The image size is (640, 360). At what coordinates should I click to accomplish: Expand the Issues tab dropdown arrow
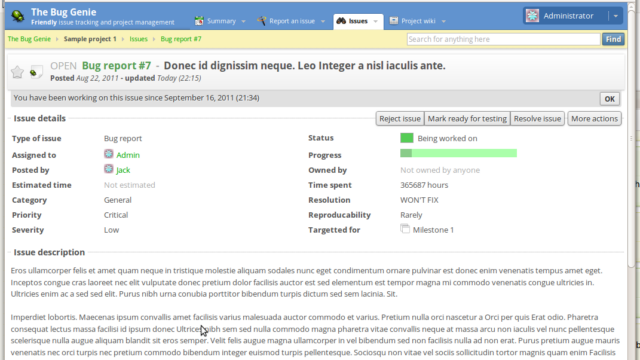point(376,21)
